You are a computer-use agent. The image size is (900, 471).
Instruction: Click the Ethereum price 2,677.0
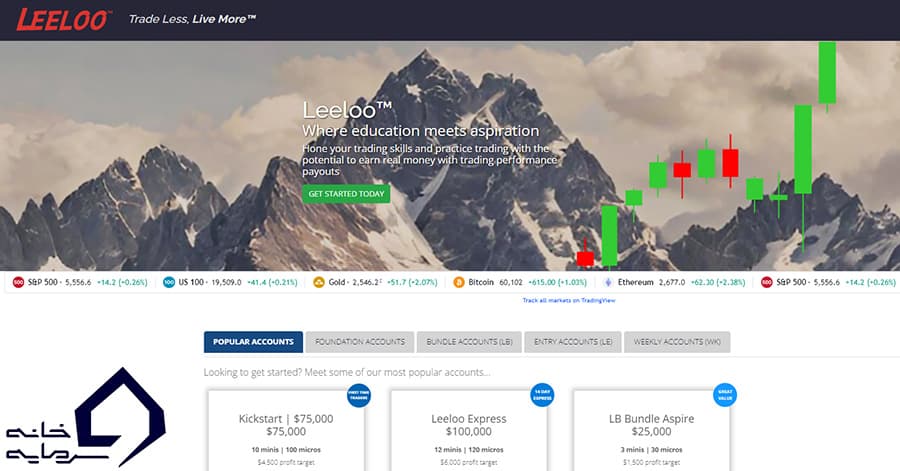pos(672,282)
